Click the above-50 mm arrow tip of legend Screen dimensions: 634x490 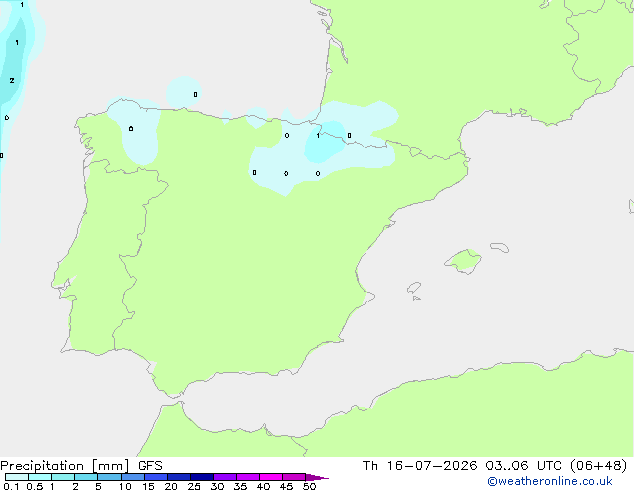pos(317,477)
